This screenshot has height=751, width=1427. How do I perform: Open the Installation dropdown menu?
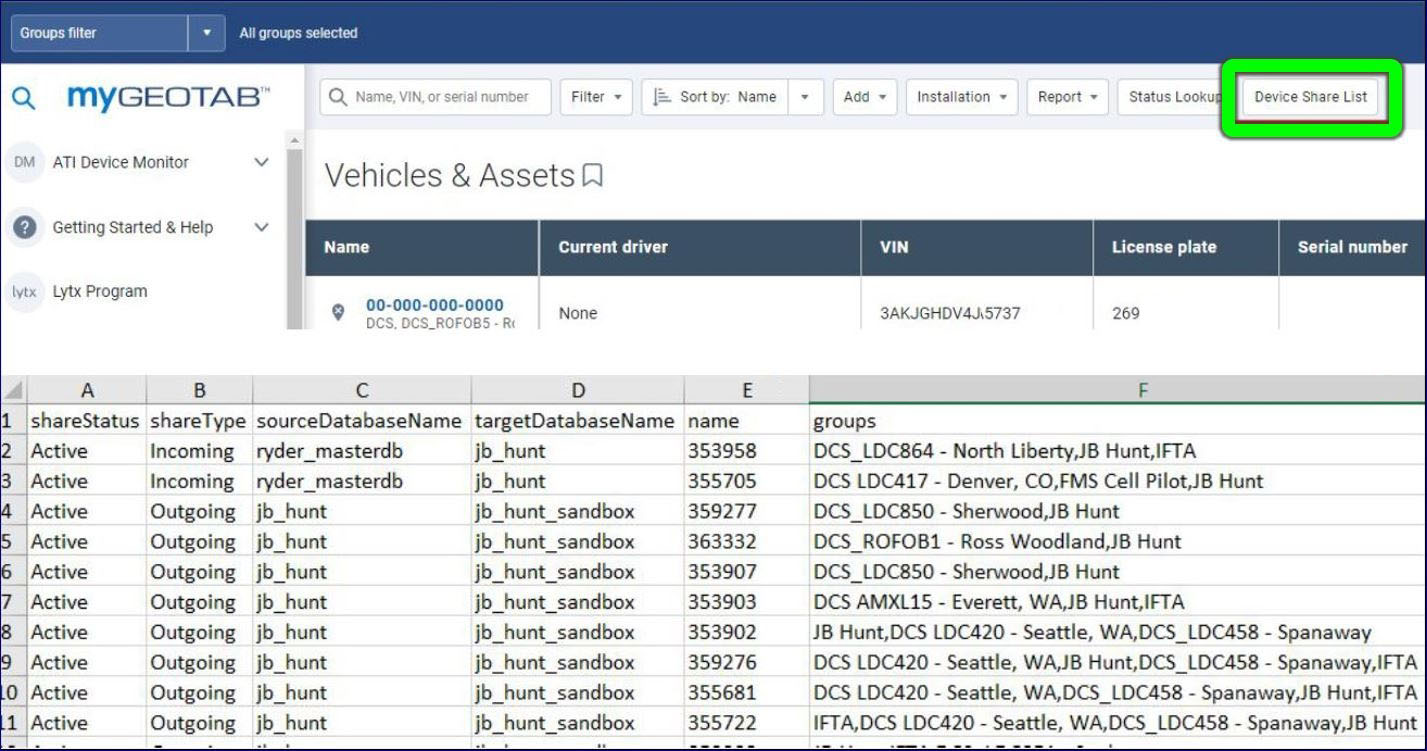coord(962,97)
